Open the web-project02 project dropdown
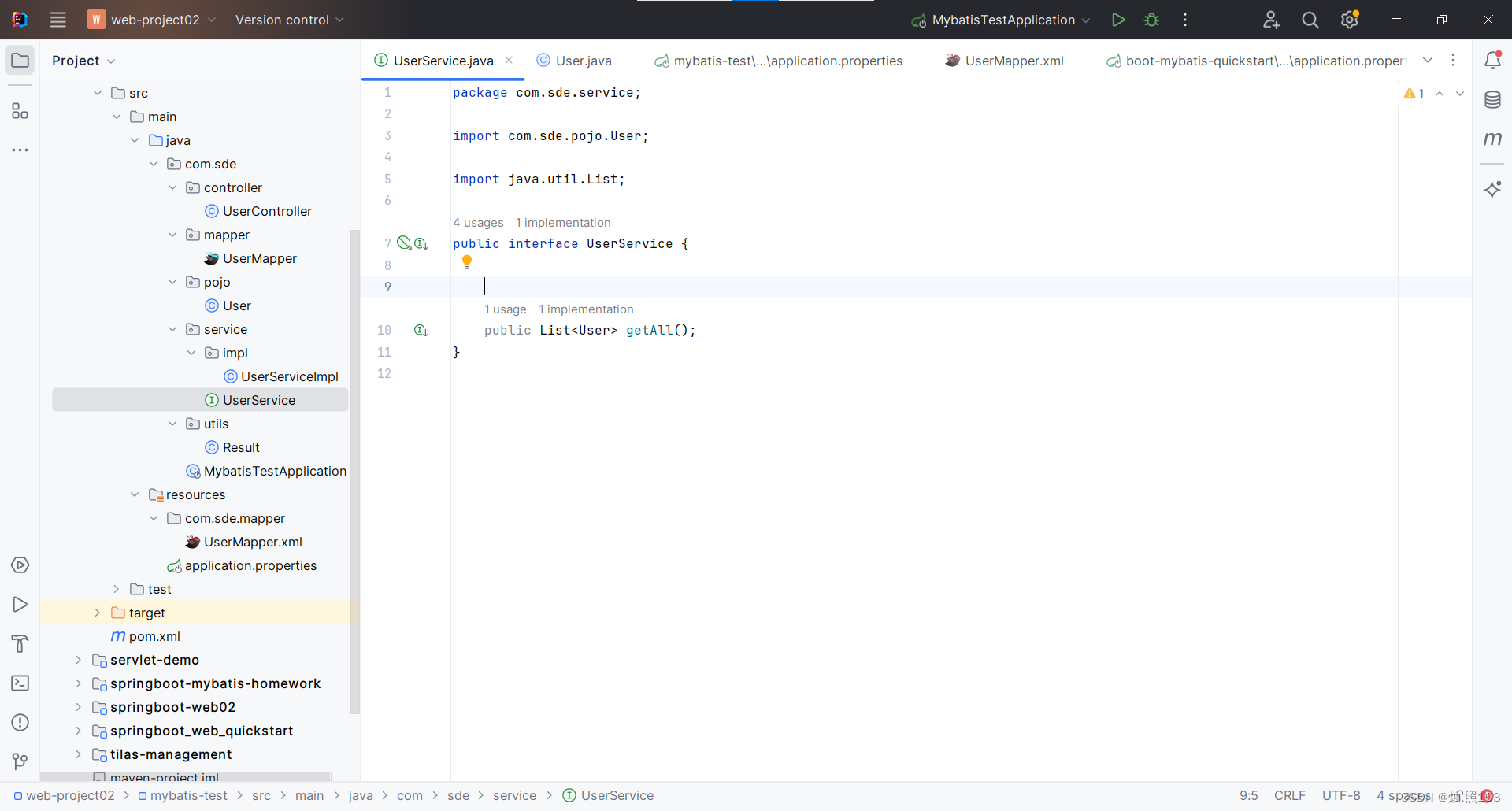1512x811 pixels. tap(151, 20)
